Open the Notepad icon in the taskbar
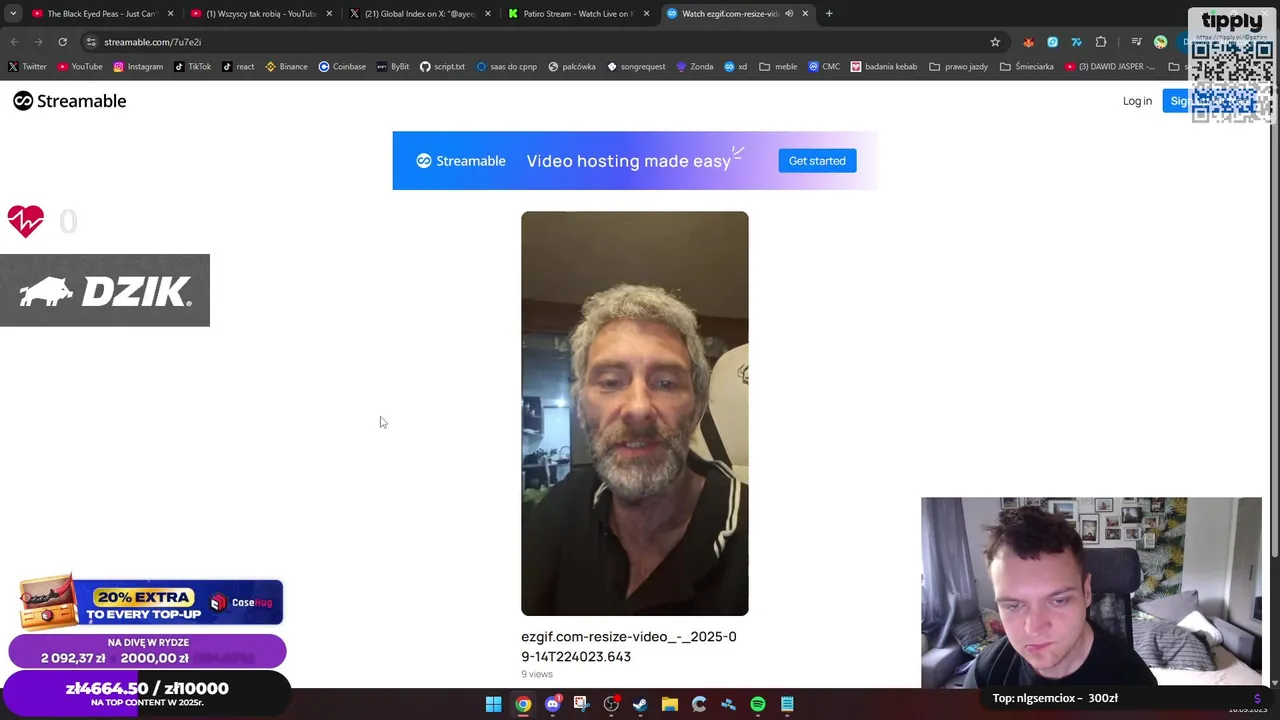1280x720 pixels. pyautogui.click(x=787, y=704)
